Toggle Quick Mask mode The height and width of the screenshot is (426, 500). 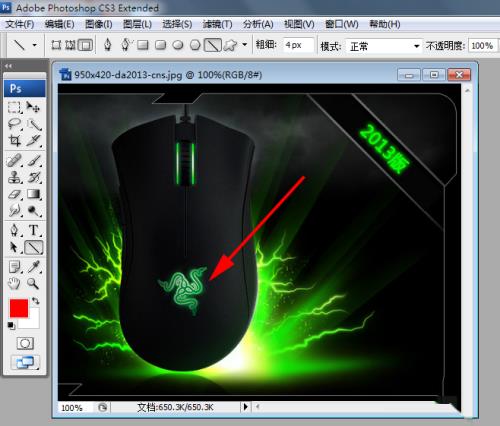(x=25, y=343)
